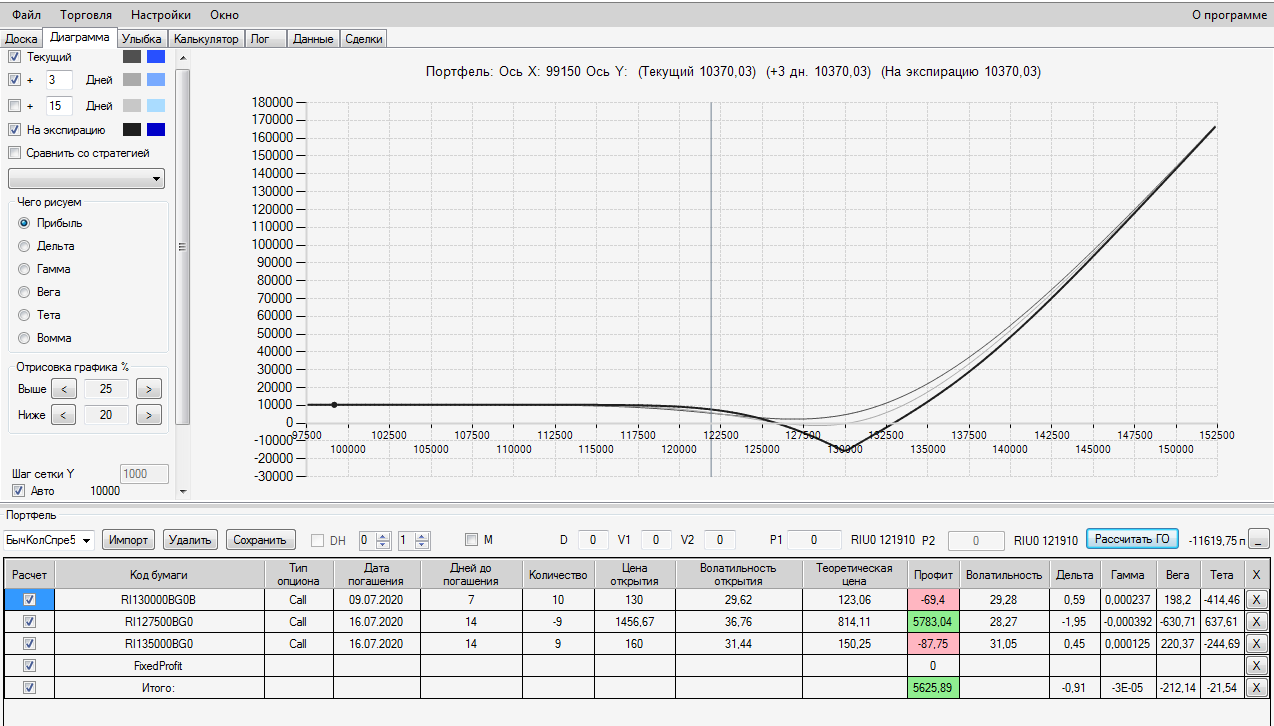Open the strategy comparison dropdown

point(86,179)
